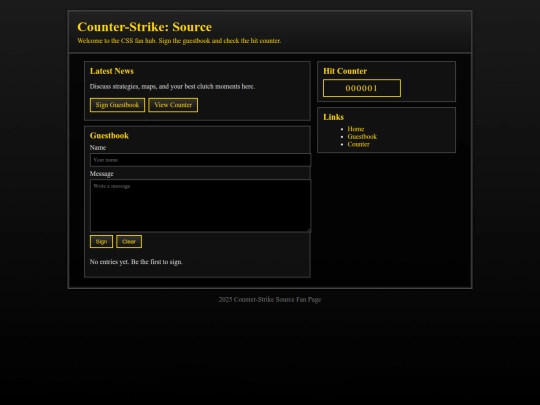This screenshot has width=540, height=405.
Task: Visit the Counter link in Links panel
Action: pos(359,144)
